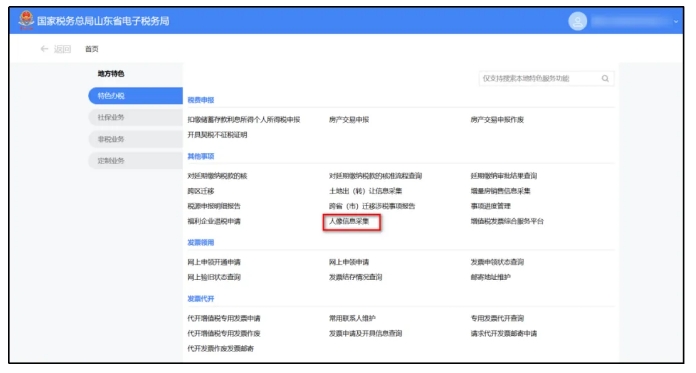Open 房产交易申报
The width and height of the screenshot is (696, 373).
click(x=349, y=119)
